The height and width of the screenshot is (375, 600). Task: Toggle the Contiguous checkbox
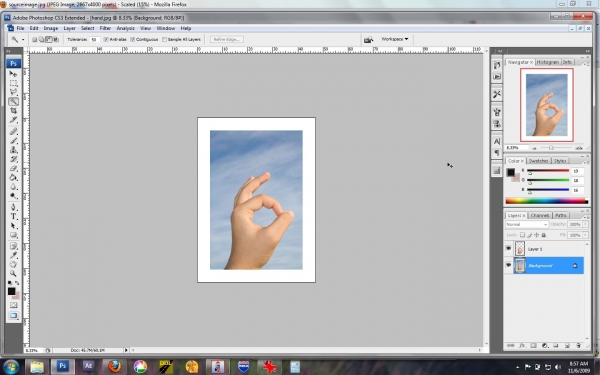(133, 39)
